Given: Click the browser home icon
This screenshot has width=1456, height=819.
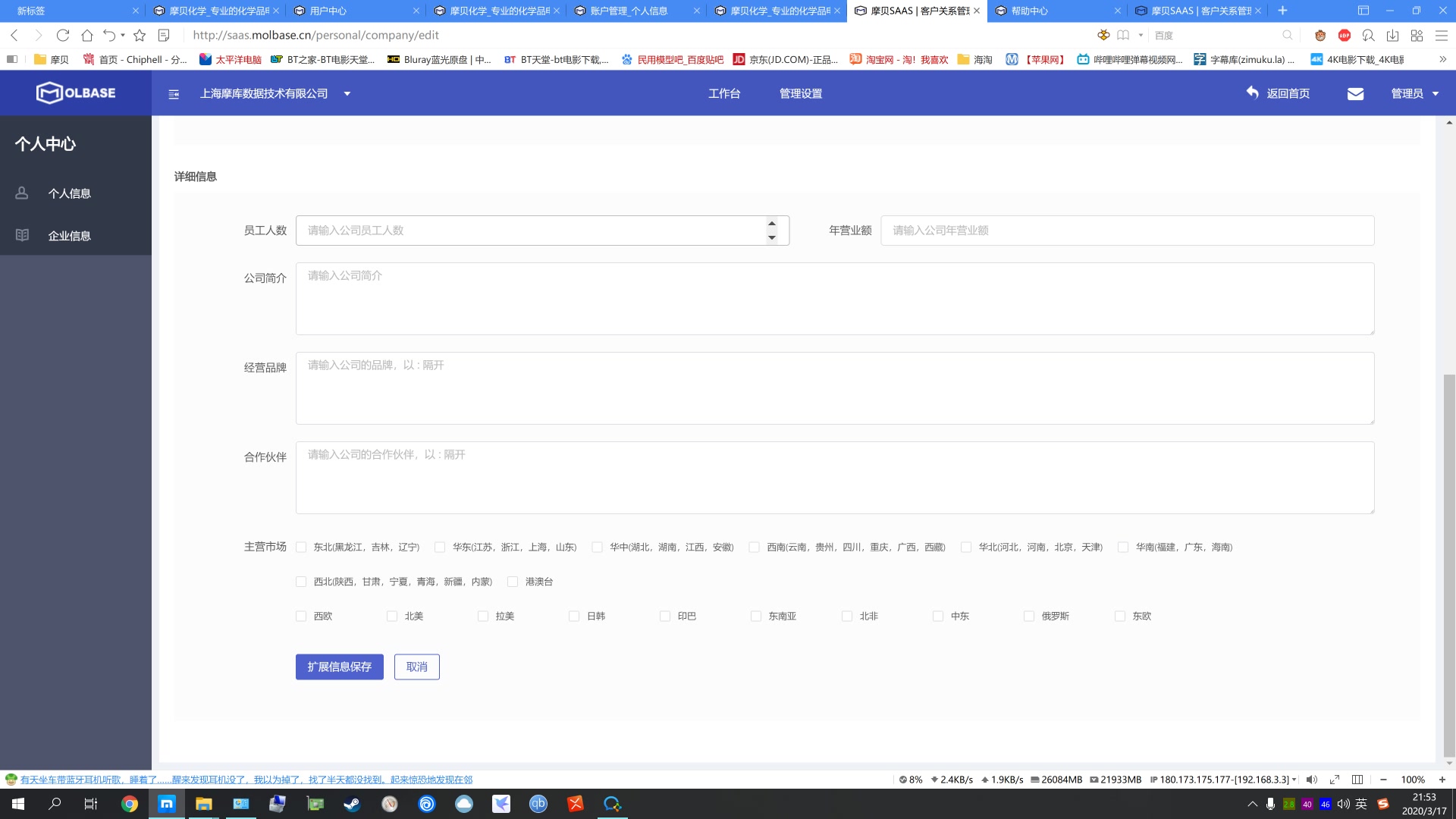Looking at the screenshot, I should point(87,35).
